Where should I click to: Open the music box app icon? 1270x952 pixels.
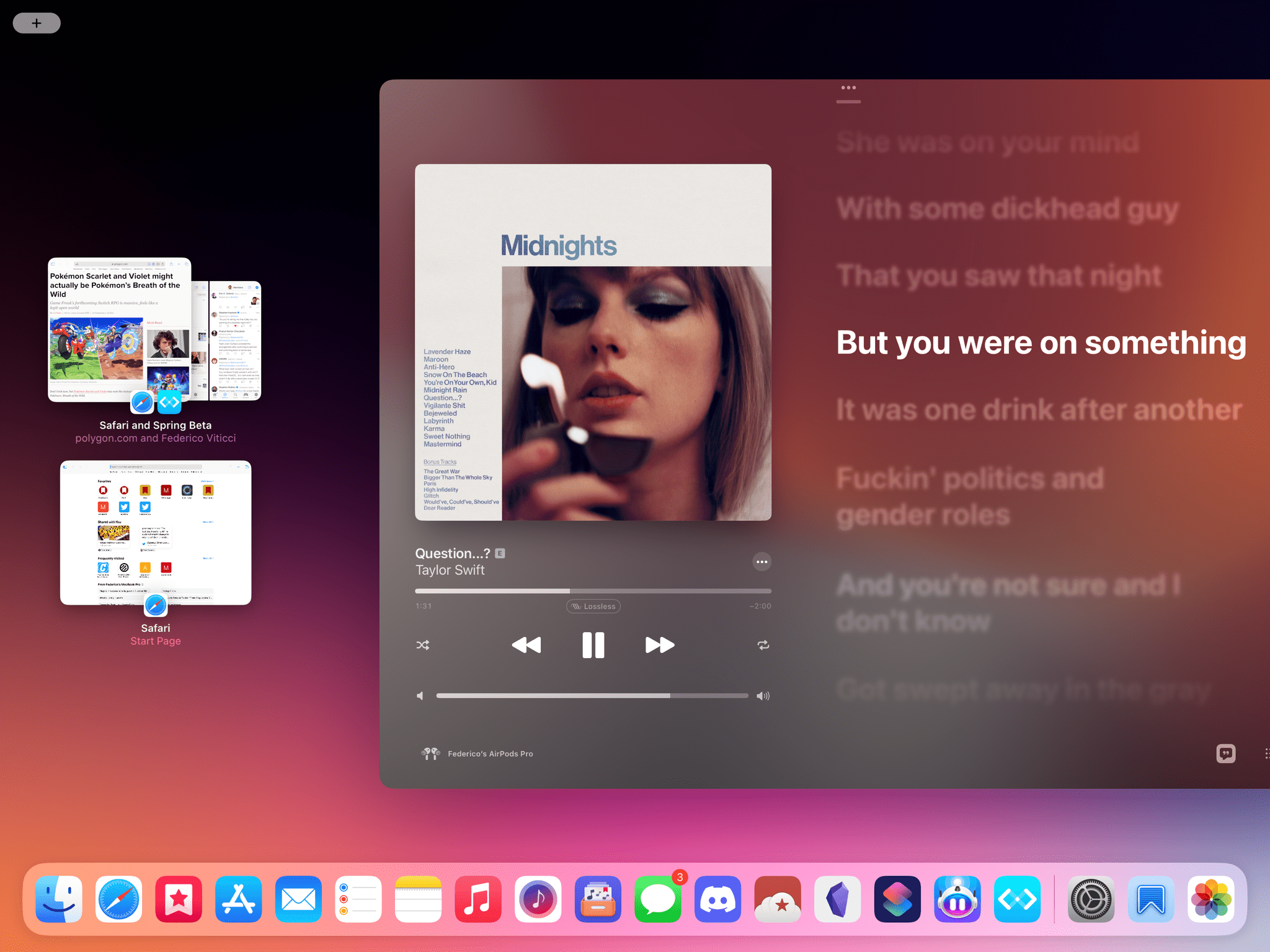click(x=598, y=899)
